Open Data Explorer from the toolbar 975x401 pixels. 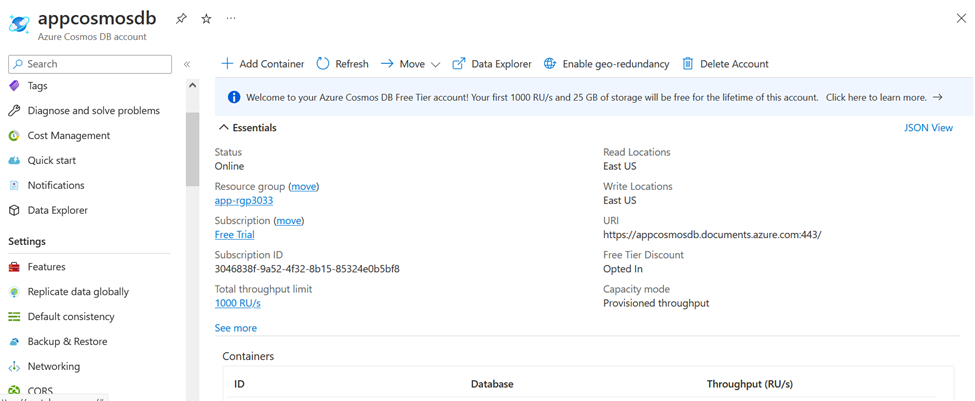click(x=492, y=64)
